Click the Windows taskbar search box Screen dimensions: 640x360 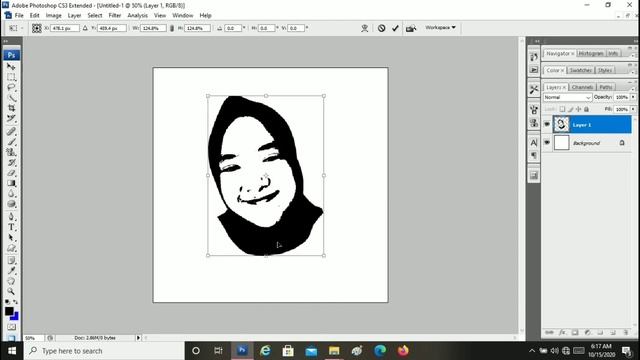click(104, 351)
